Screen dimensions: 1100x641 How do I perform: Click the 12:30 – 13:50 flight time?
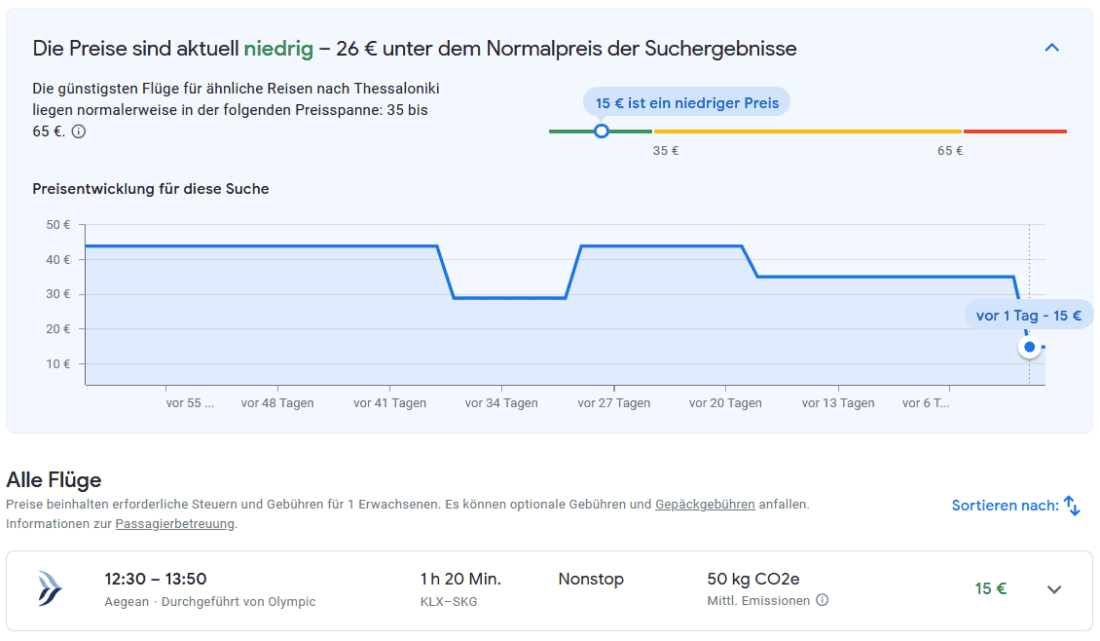pos(155,579)
